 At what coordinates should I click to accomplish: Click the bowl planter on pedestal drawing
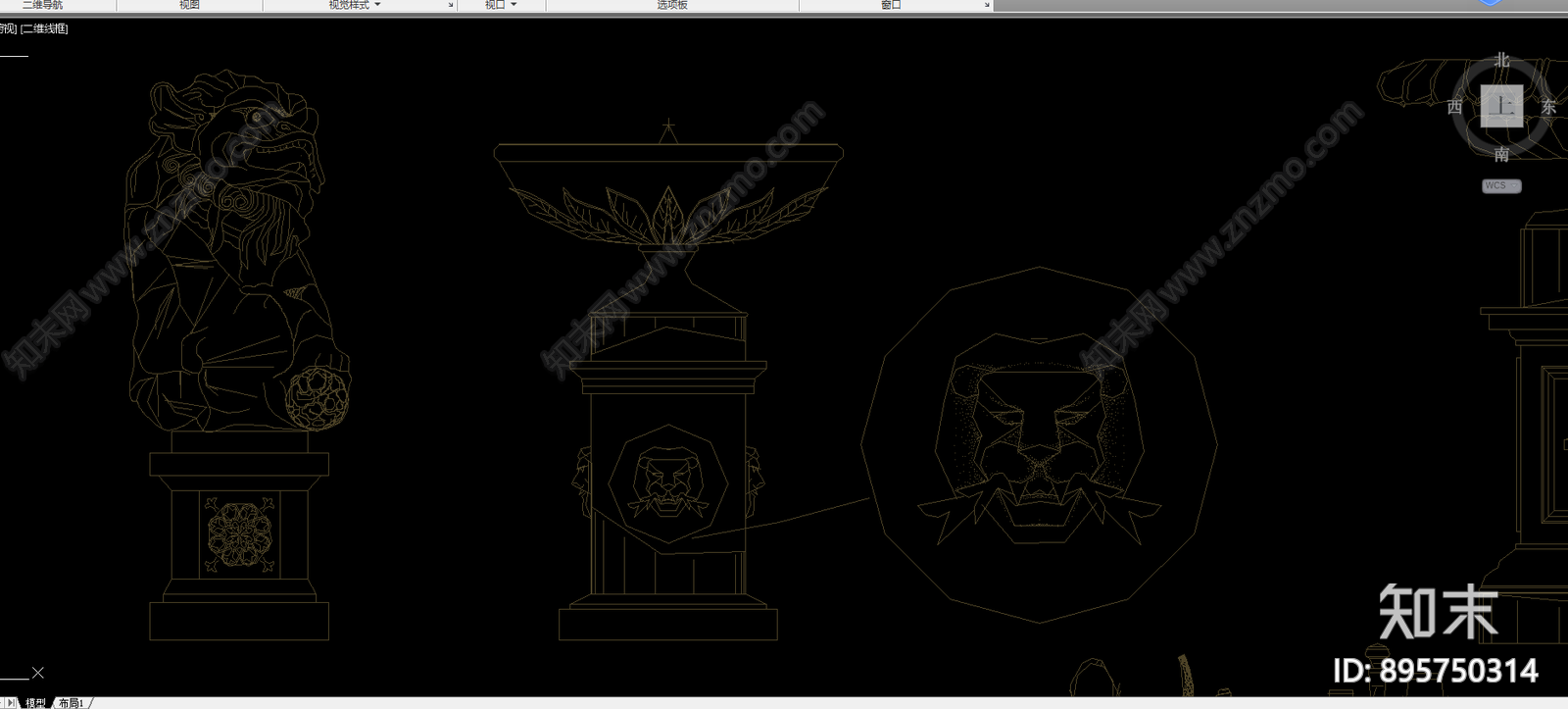click(668, 380)
